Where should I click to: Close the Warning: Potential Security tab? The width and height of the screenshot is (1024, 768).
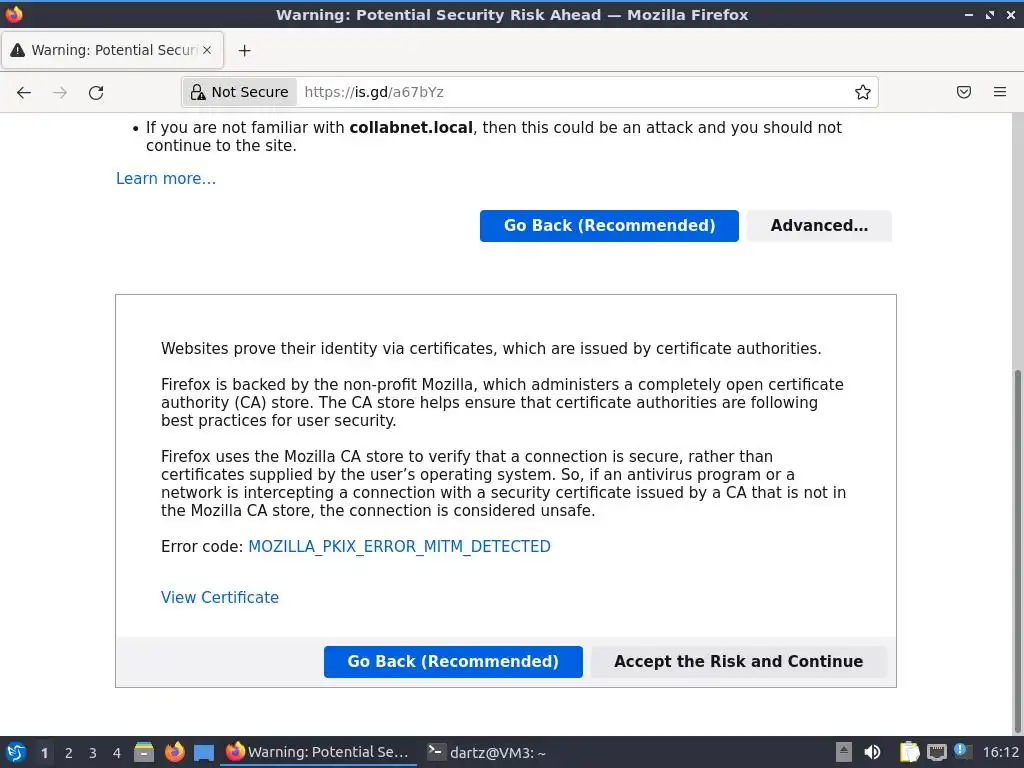[x=207, y=50]
